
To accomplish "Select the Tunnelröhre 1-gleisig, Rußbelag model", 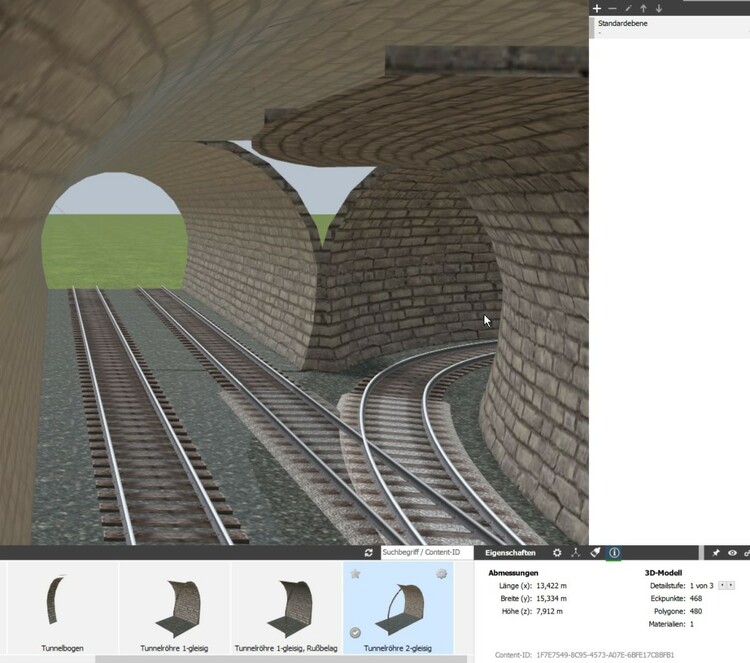I will click(x=286, y=608).
